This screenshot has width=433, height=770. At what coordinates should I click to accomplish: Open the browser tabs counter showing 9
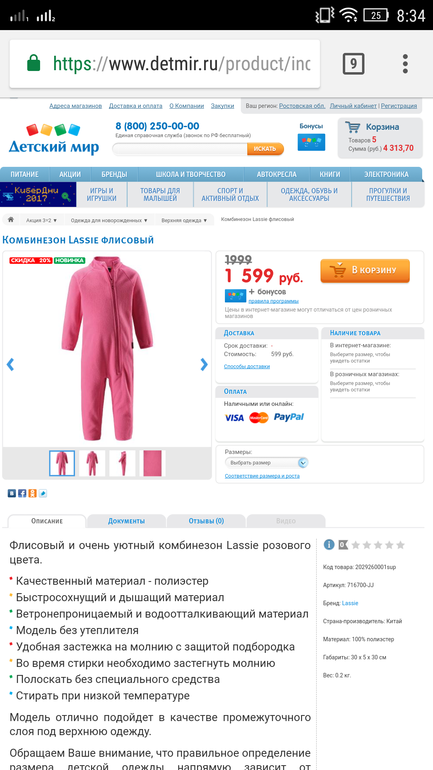coord(353,64)
